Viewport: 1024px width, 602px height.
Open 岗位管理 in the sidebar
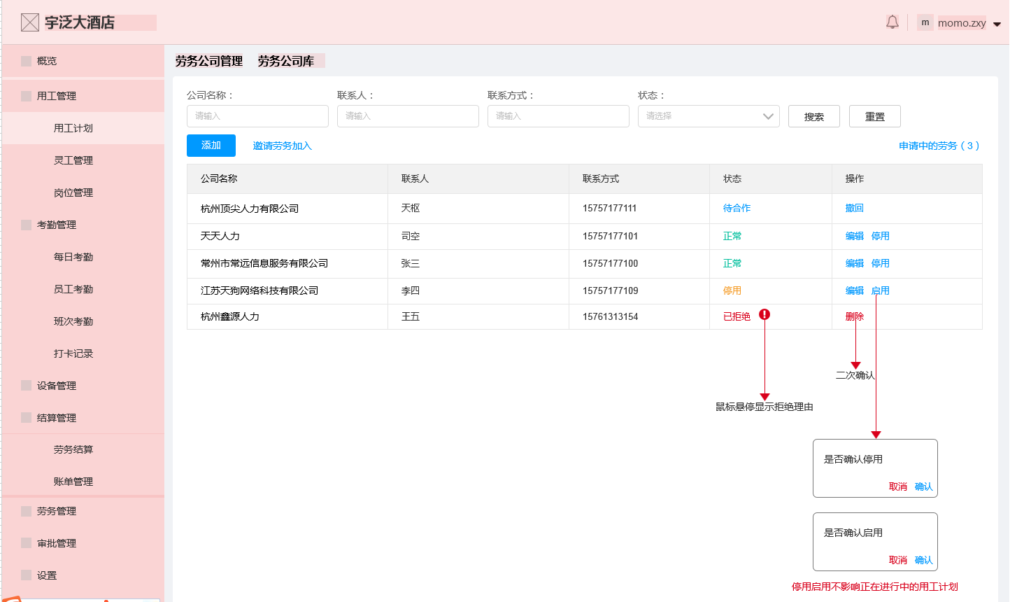(73, 193)
